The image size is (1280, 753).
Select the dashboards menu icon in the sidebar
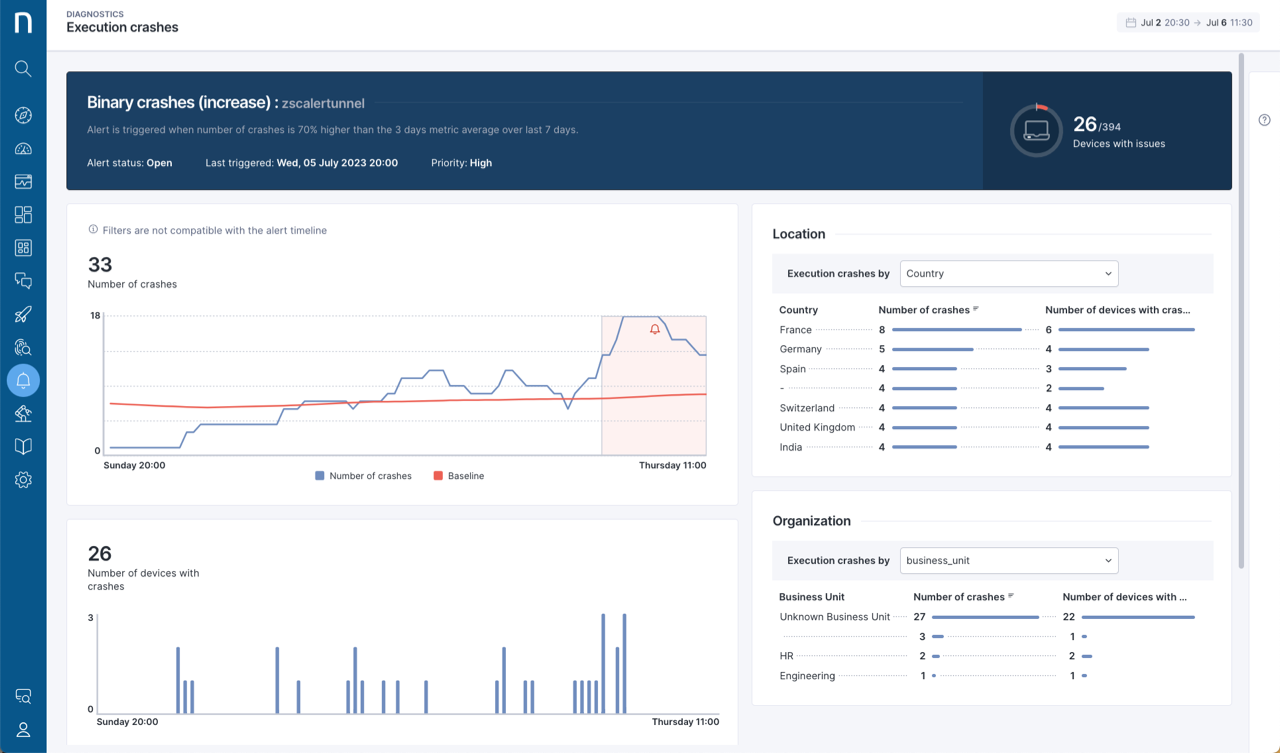23,213
